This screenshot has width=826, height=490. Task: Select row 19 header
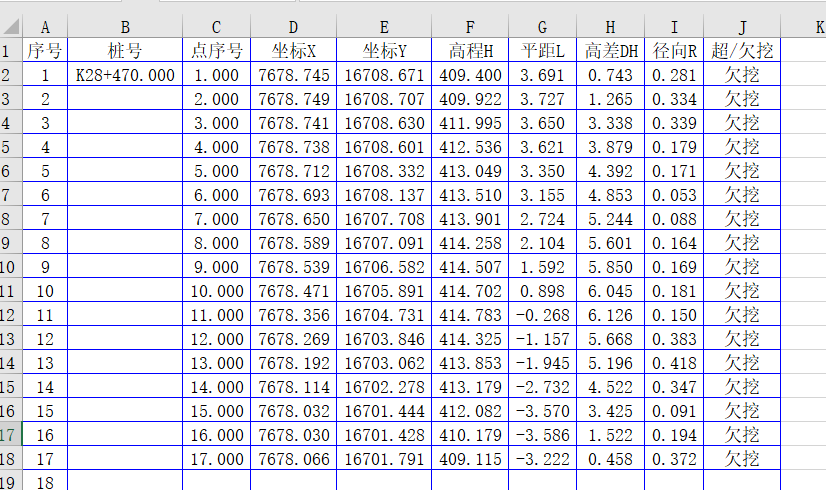pos(10,482)
